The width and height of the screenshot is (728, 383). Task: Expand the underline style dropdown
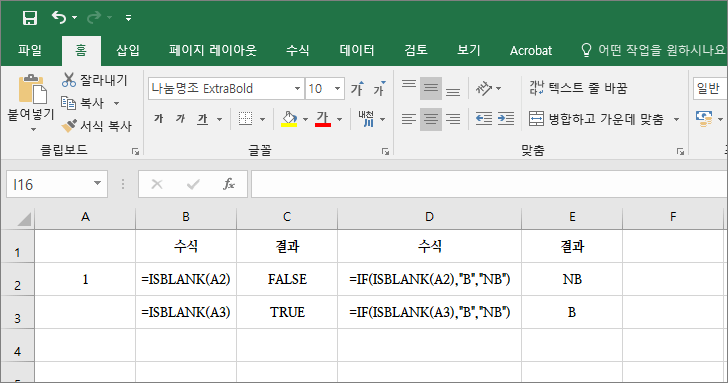(219, 120)
